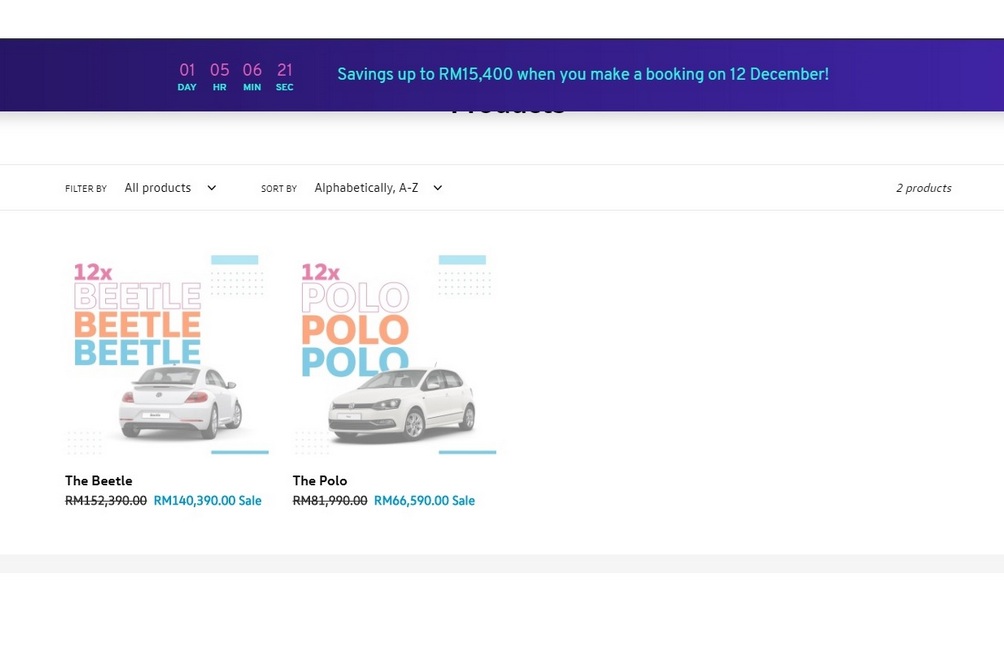Image resolution: width=1004 pixels, height=665 pixels.
Task: Click the crossed-out Polo price RM81,990.00
Action: 330,501
